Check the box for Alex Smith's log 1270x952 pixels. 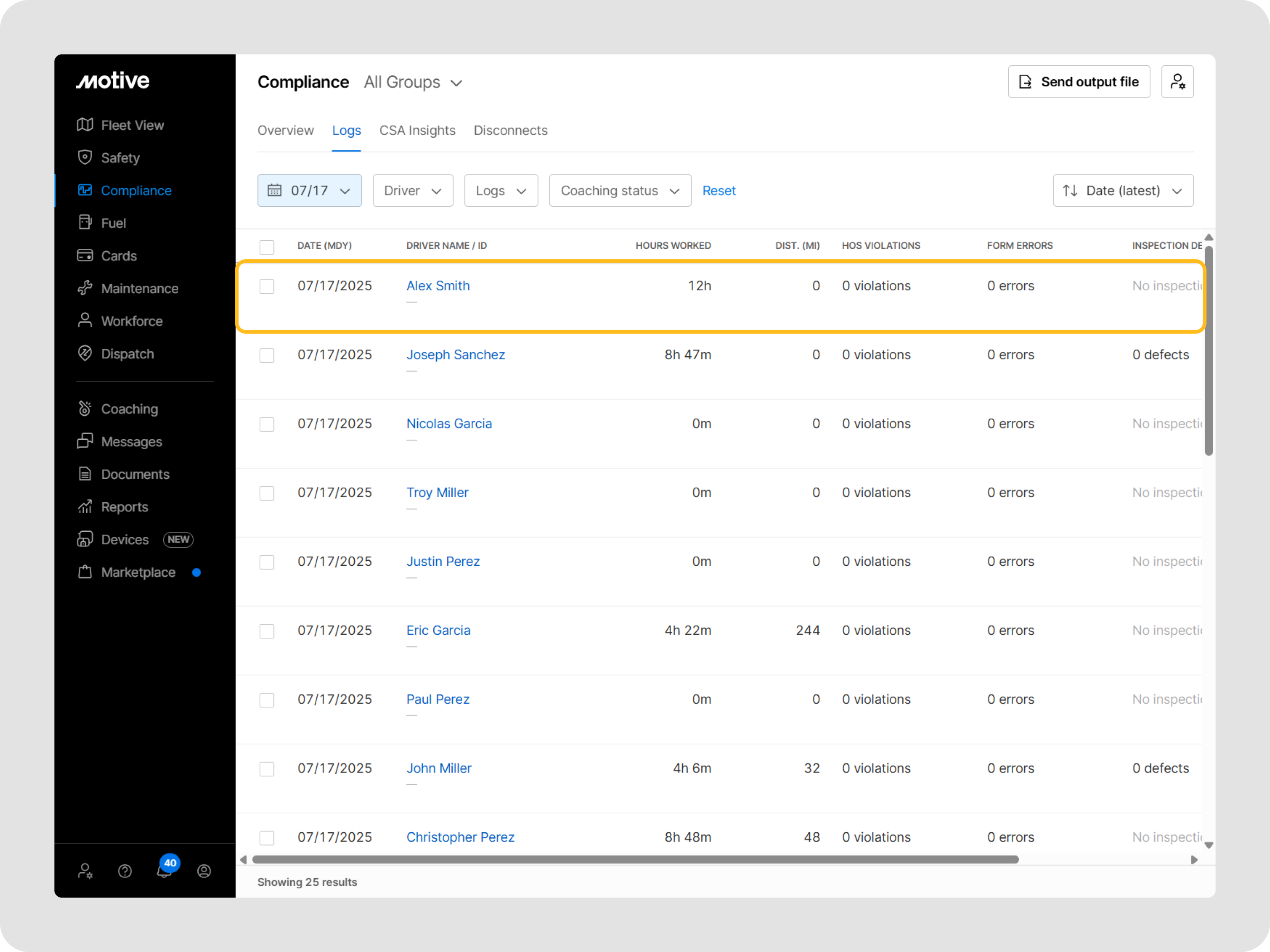coord(267,287)
